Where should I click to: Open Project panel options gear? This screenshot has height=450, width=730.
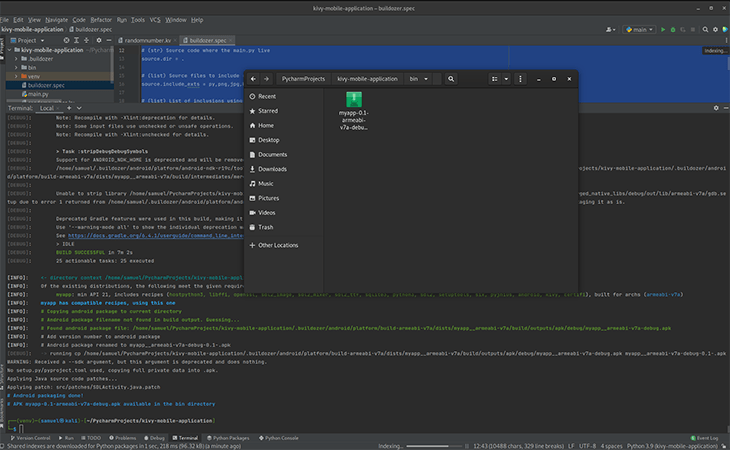[x=99, y=40]
